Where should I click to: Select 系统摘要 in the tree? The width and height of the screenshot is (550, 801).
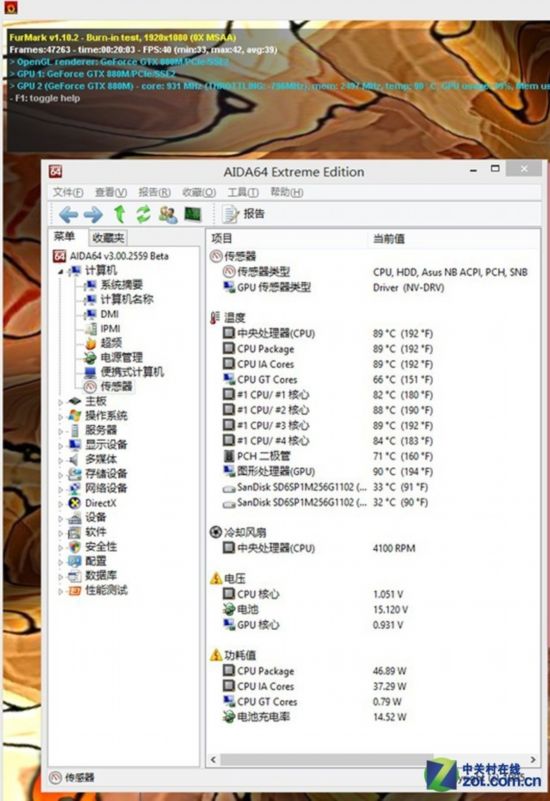pyautogui.click(x=122, y=285)
